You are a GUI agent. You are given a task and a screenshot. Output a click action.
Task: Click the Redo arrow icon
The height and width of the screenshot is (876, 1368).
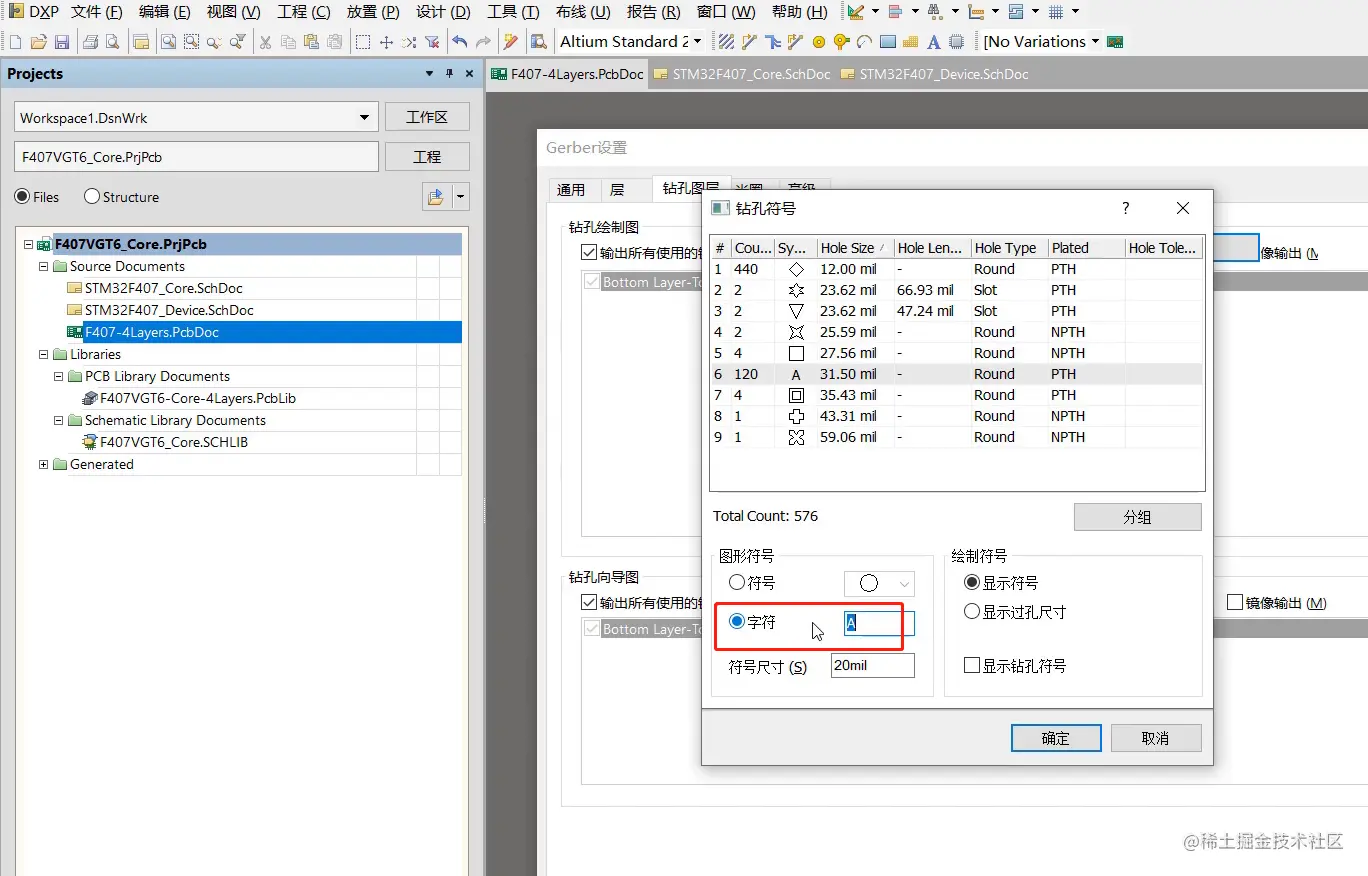pyautogui.click(x=483, y=42)
